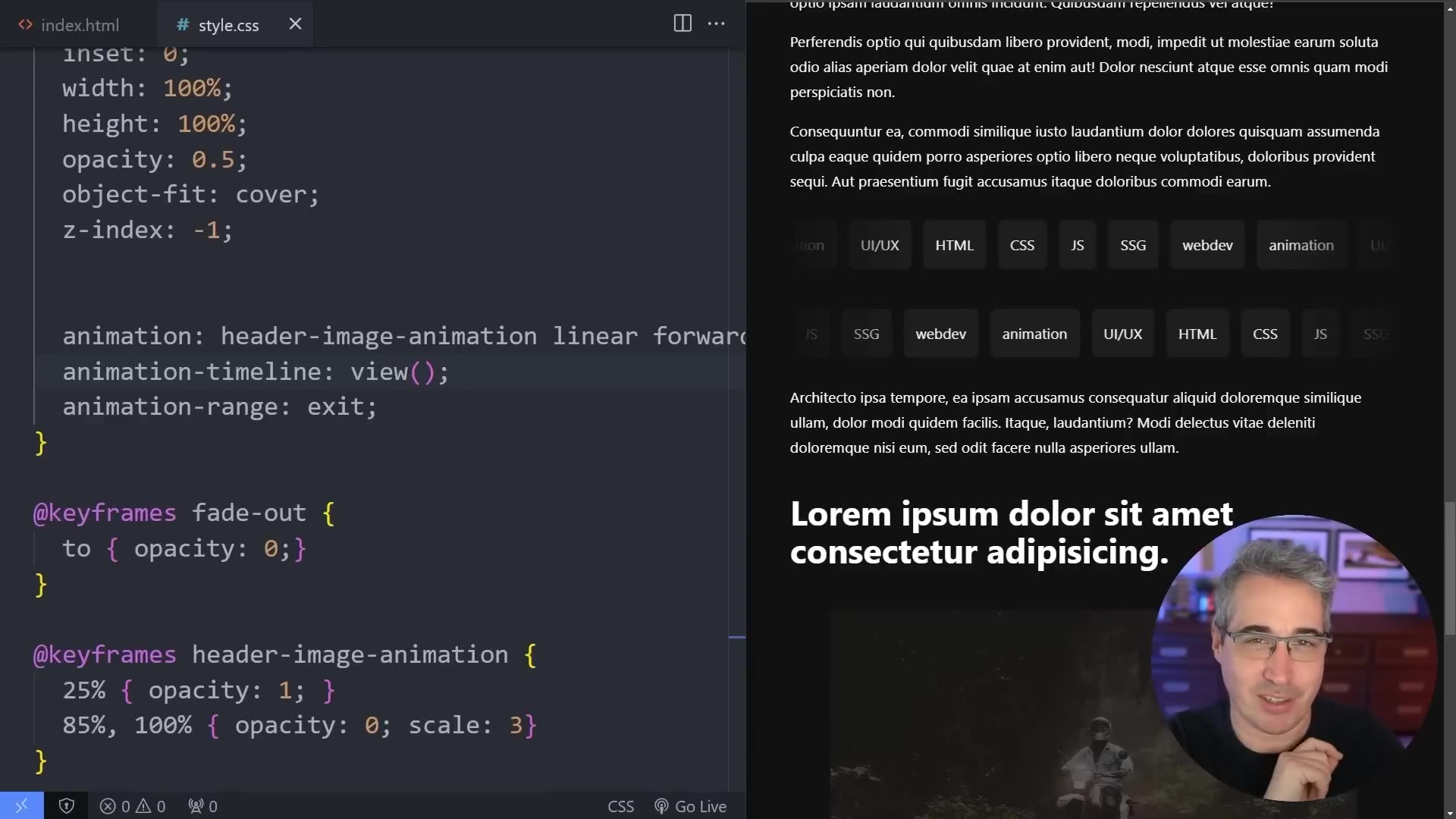Click the Go Live broadcast icon
This screenshot has height=819, width=1456.
(x=661, y=806)
